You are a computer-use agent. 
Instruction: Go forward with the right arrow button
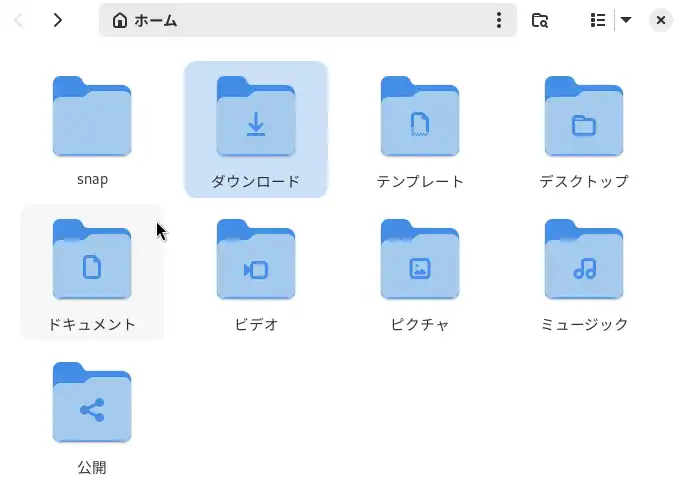click(x=58, y=20)
